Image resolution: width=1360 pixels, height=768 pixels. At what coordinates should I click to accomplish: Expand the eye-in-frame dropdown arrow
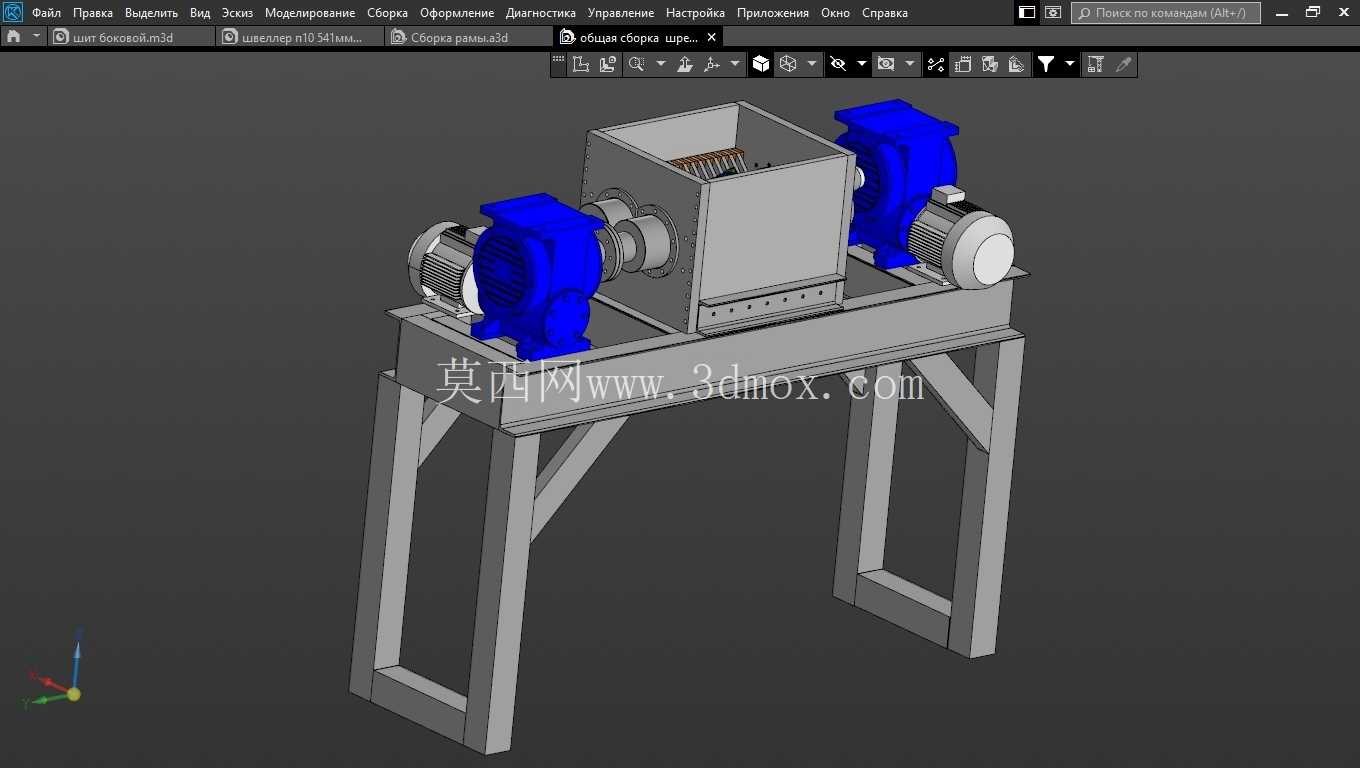point(910,64)
